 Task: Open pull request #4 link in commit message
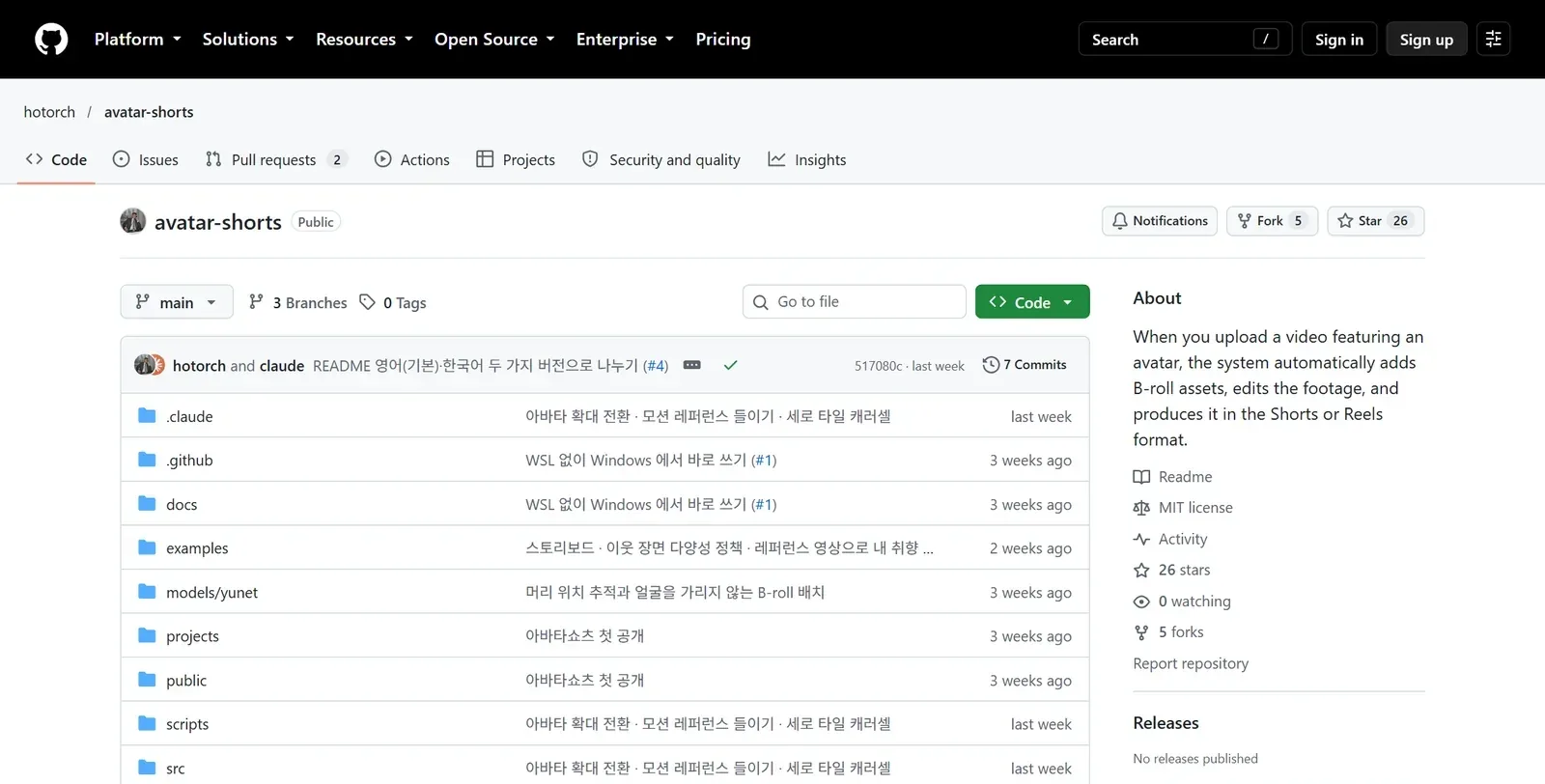tap(656, 366)
